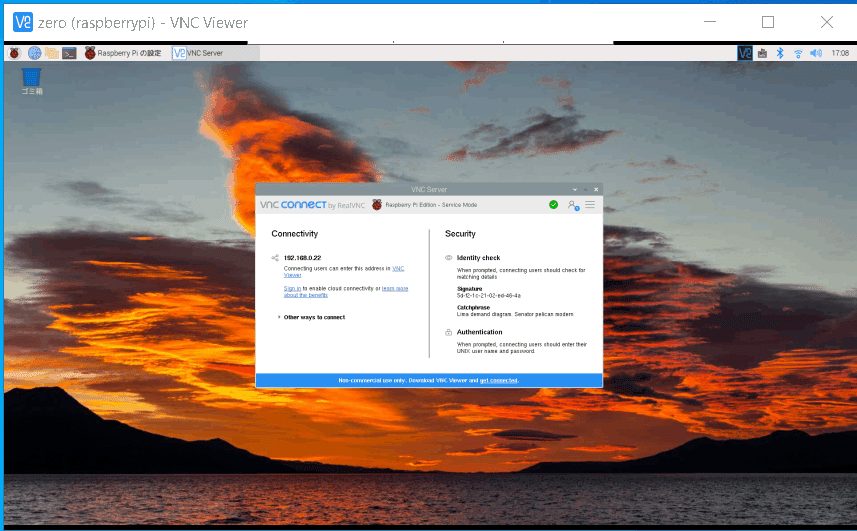The image size is (857, 531).
Task: Minimize the VNC Viewer window
Action: pos(710,22)
